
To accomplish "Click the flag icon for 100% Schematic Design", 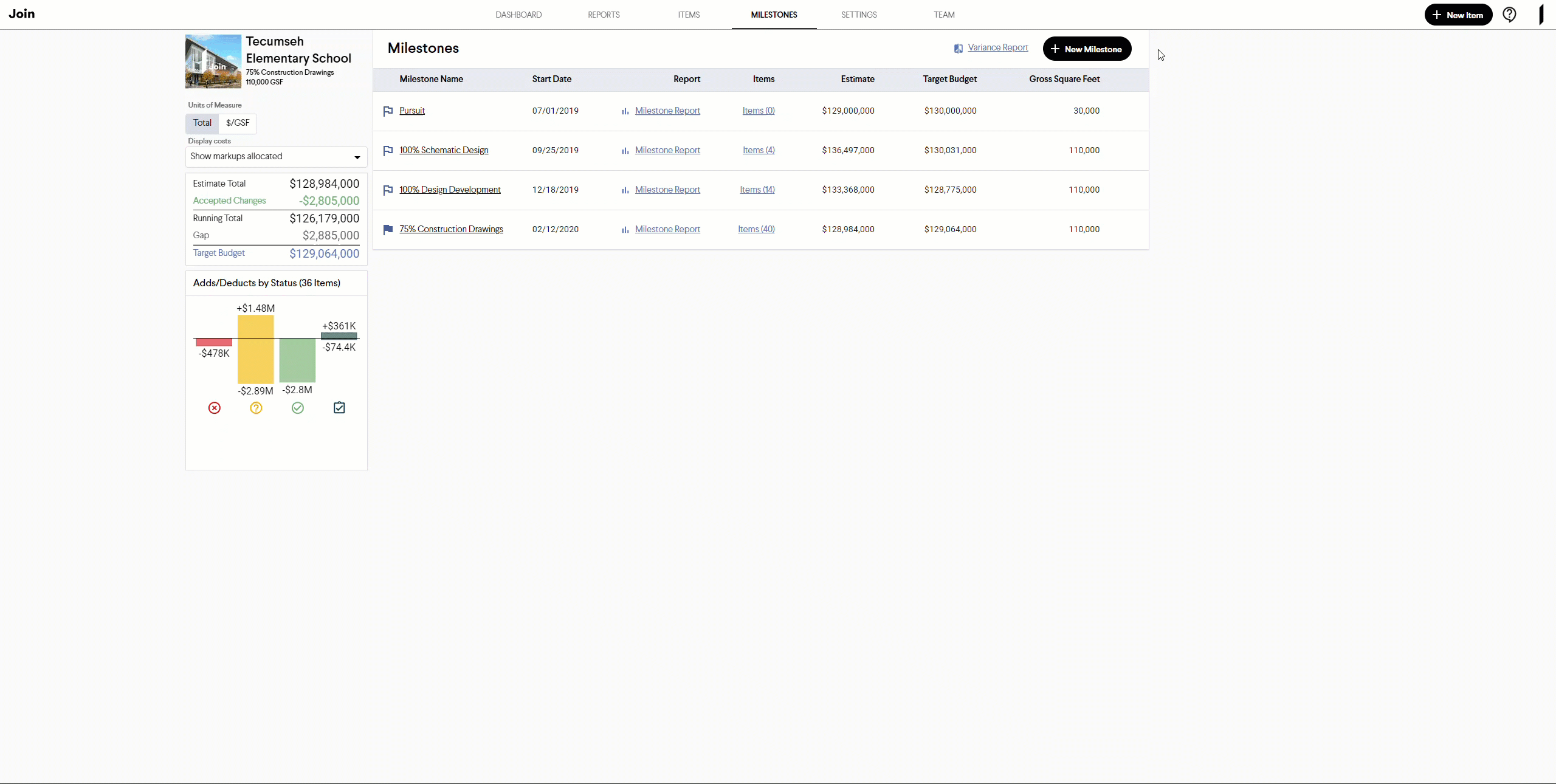I will (x=388, y=151).
